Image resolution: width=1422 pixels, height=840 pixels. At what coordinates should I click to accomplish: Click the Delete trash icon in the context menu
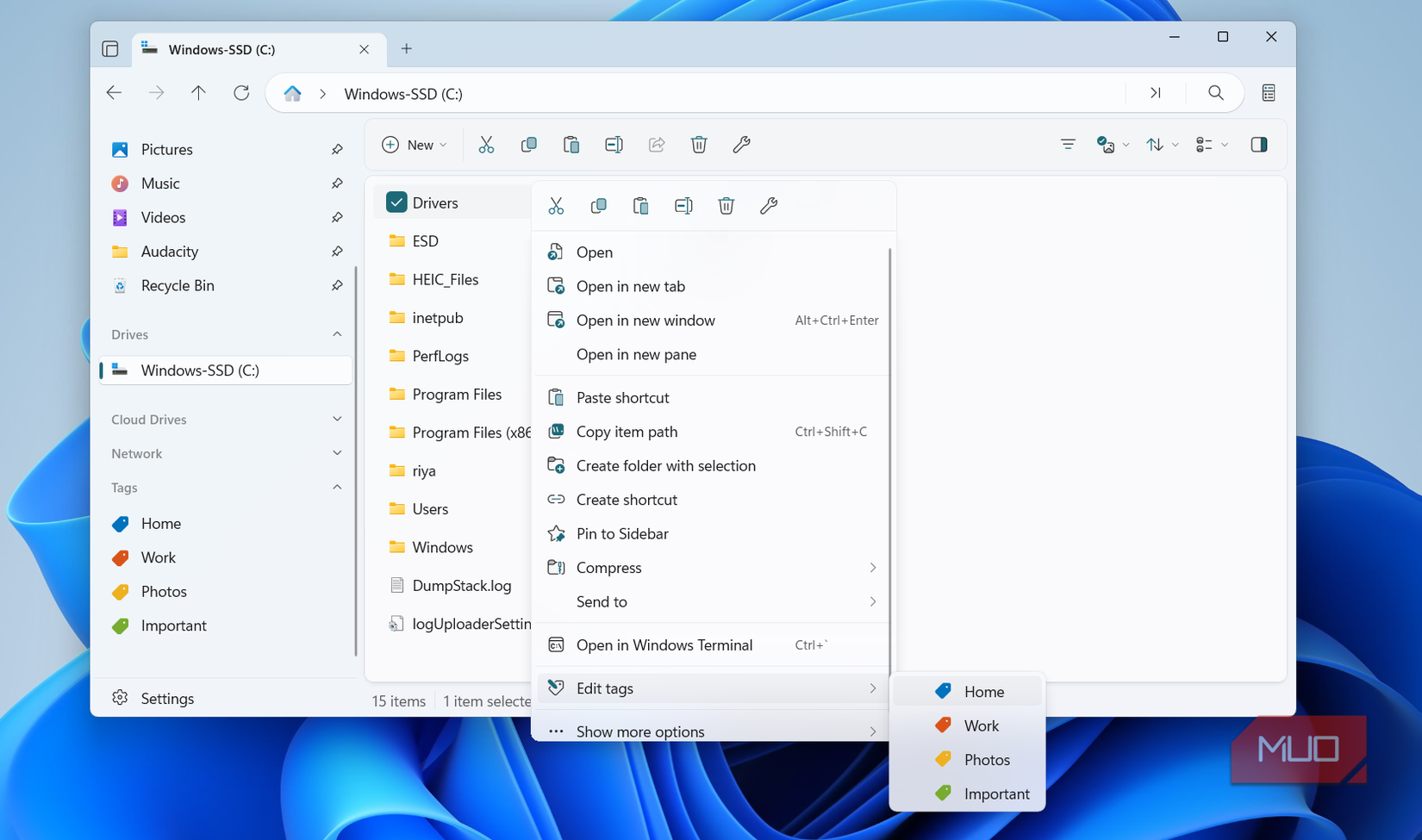pos(726,206)
